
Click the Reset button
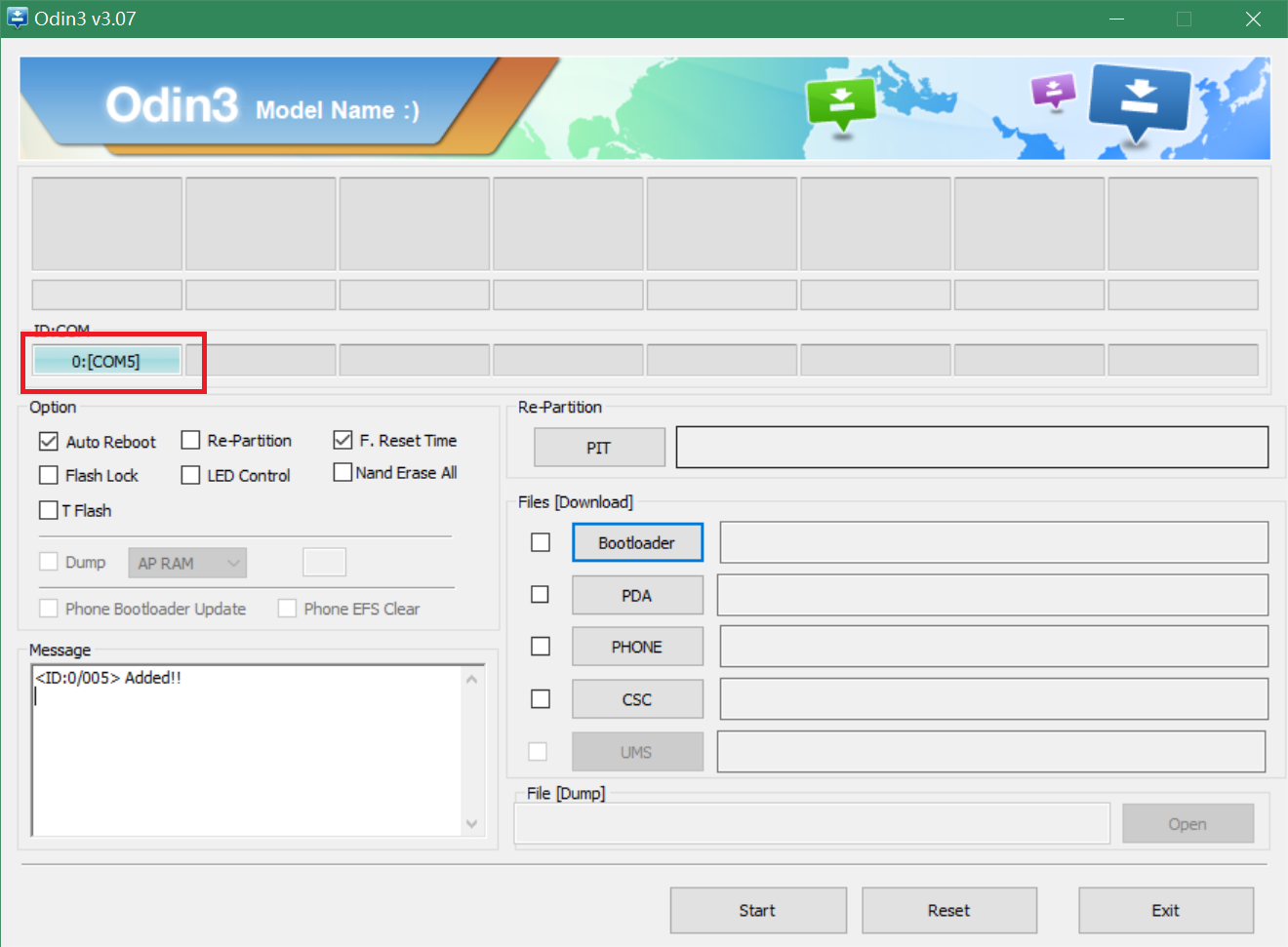948,910
